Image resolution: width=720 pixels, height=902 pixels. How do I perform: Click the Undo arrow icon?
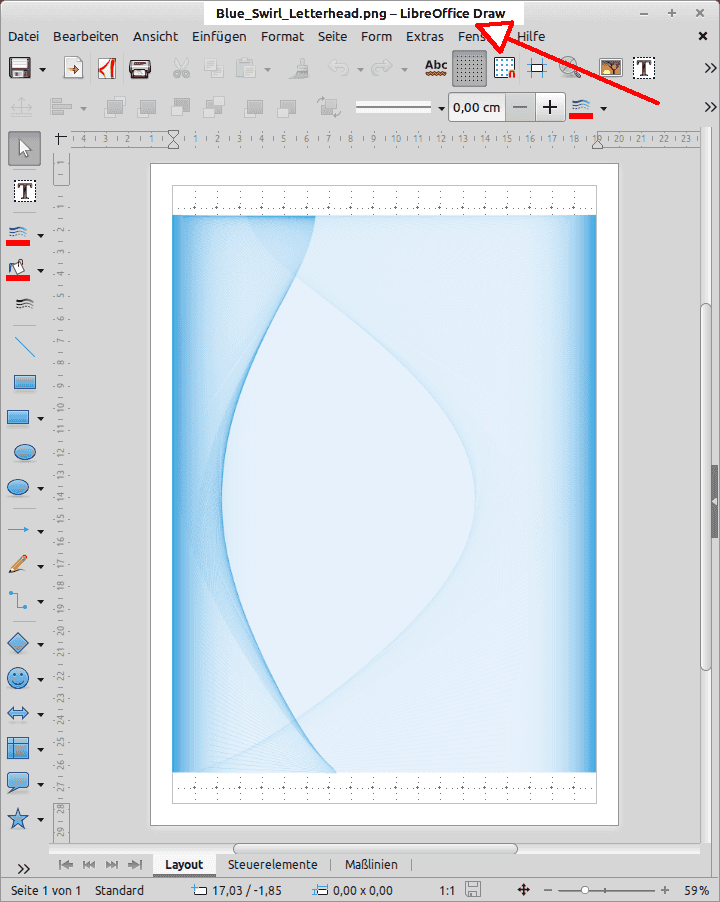click(338, 68)
